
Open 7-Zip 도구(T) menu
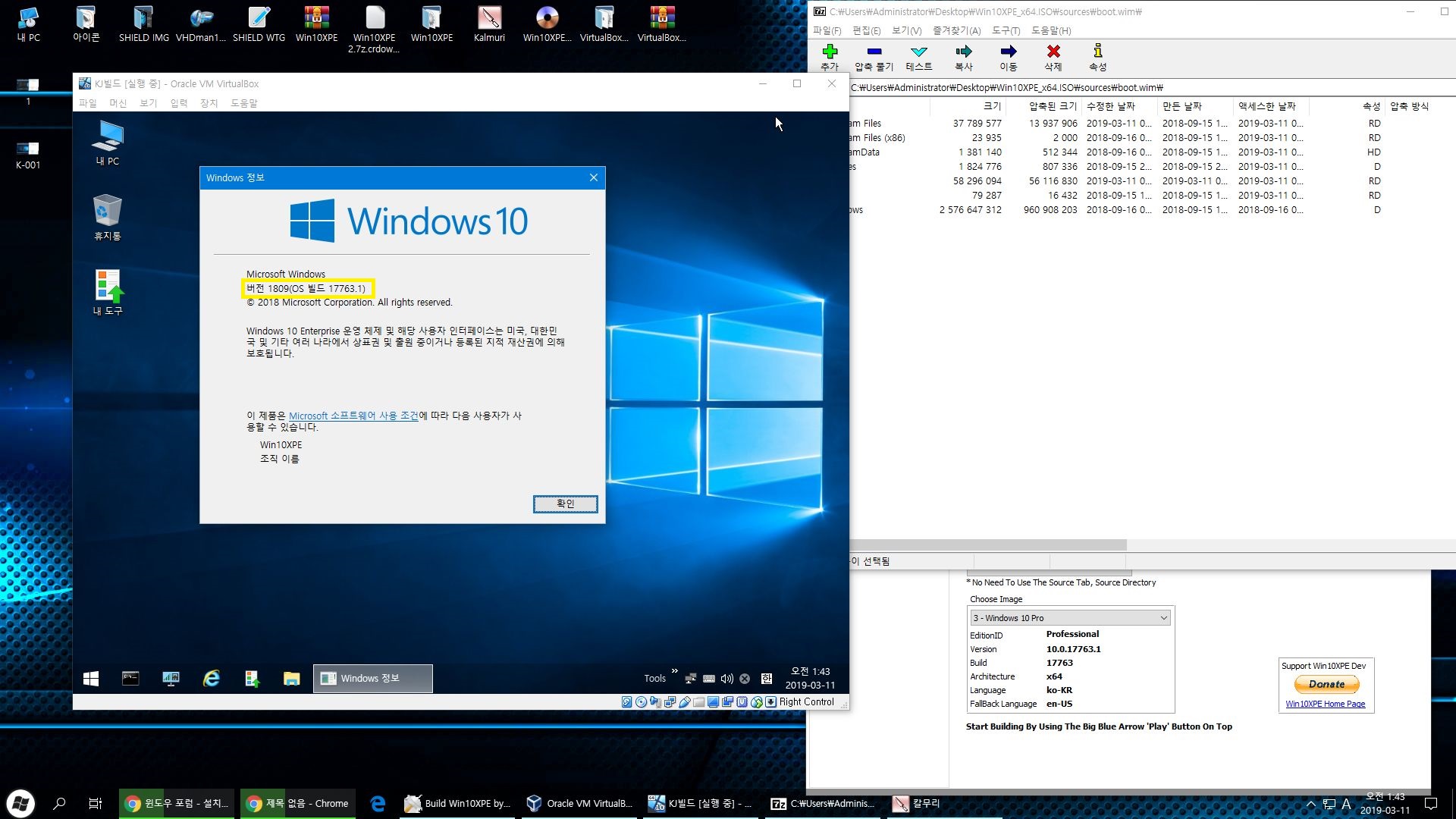(x=1006, y=30)
